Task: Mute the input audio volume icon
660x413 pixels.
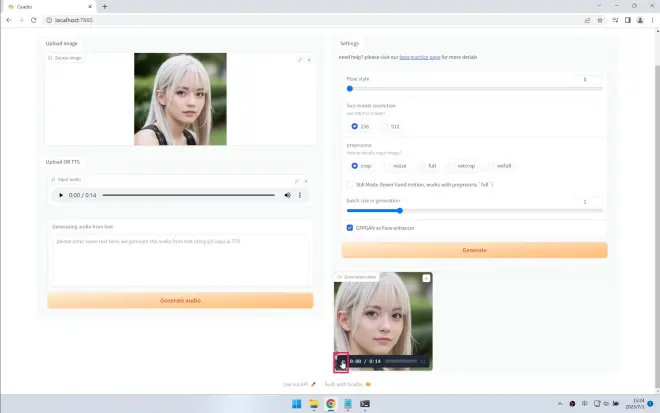Action: click(288, 195)
